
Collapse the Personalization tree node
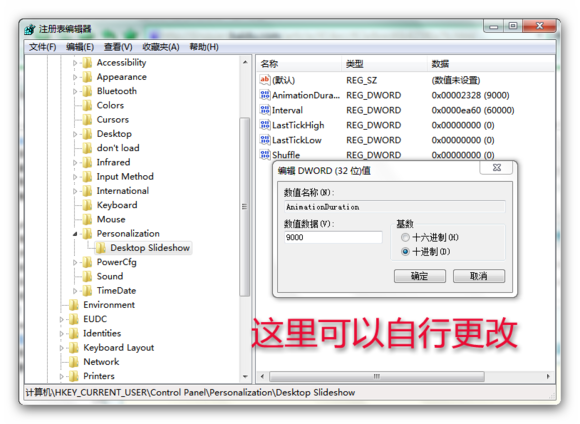(x=75, y=234)
